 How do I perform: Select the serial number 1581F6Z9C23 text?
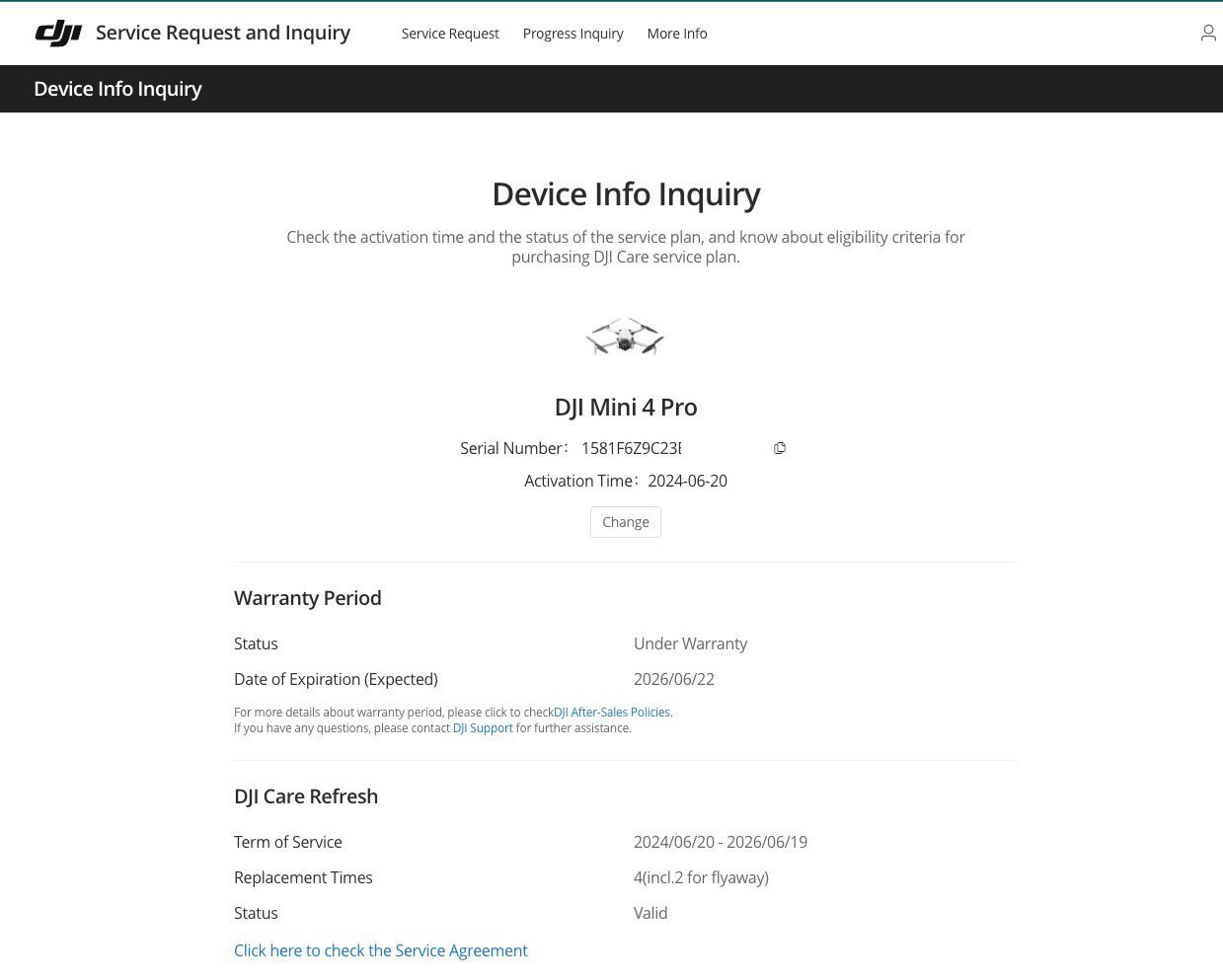pos(632,448)
